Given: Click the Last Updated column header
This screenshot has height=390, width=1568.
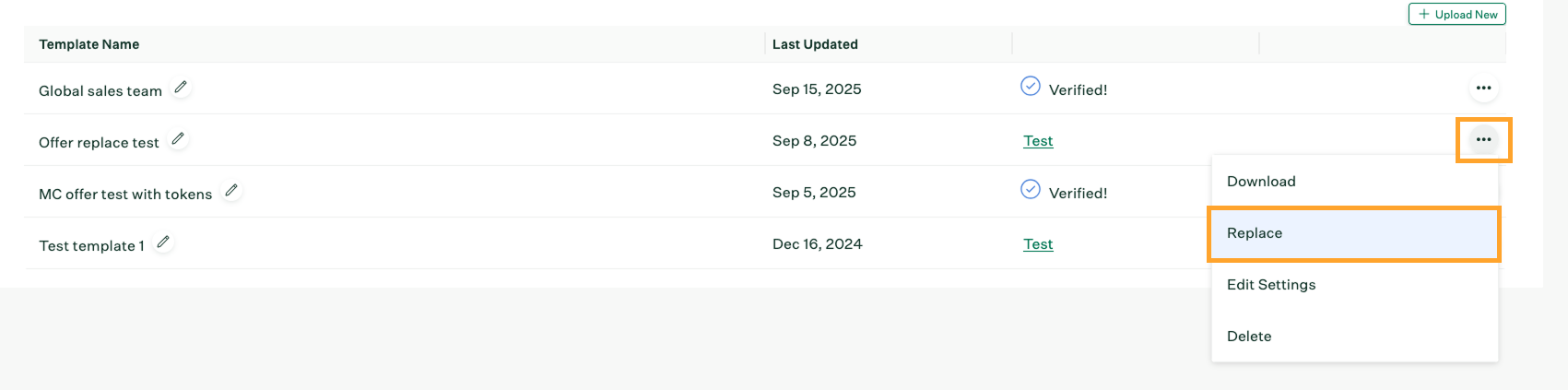Looking at the screenshot, I should (x=815, y=44).
